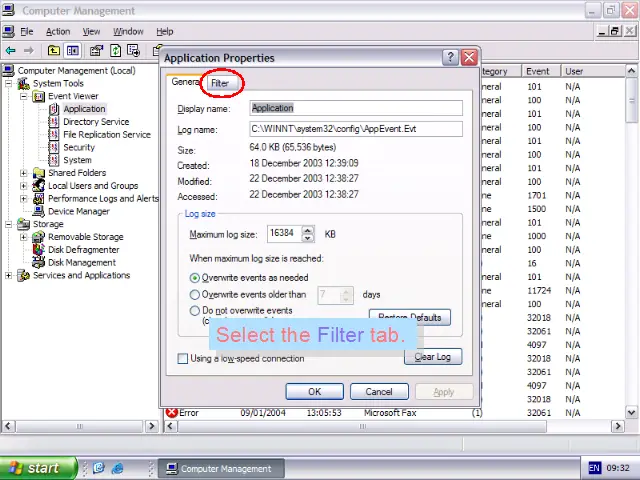
Task: Click the Application log icon in tree
Action: (54, 109)
